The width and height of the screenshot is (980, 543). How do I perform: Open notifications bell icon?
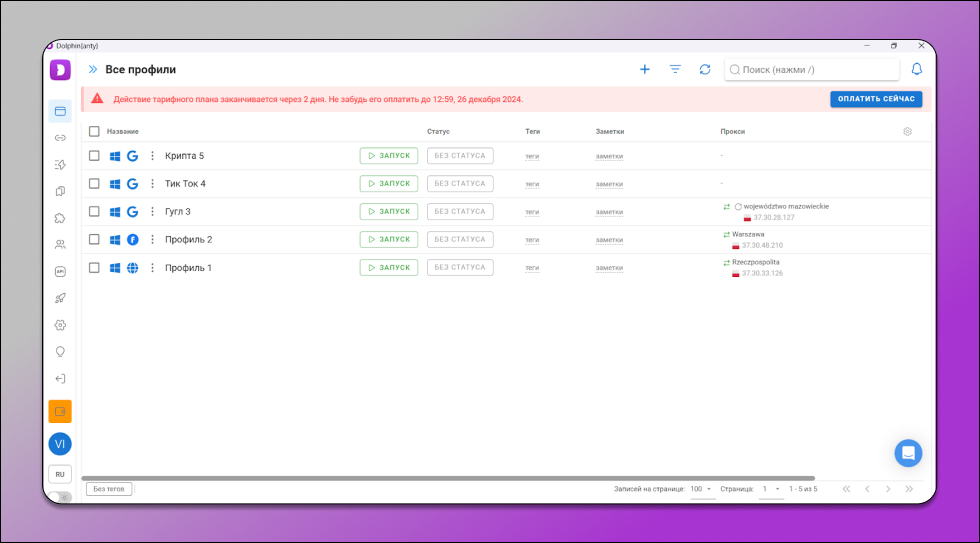916,69
